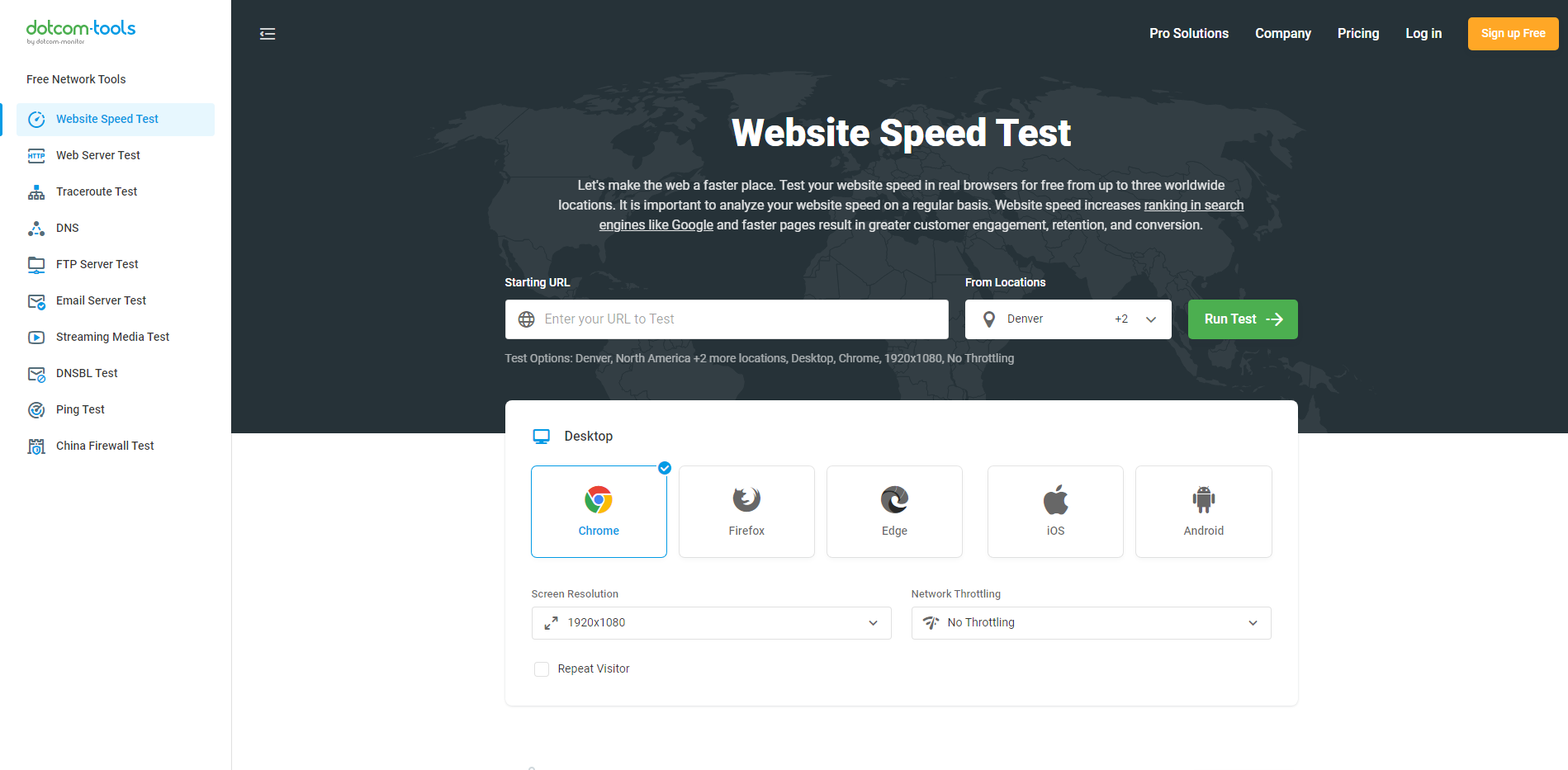Click the Log in link
This screenshot has height=770, width=1568.
(1424, 34)
